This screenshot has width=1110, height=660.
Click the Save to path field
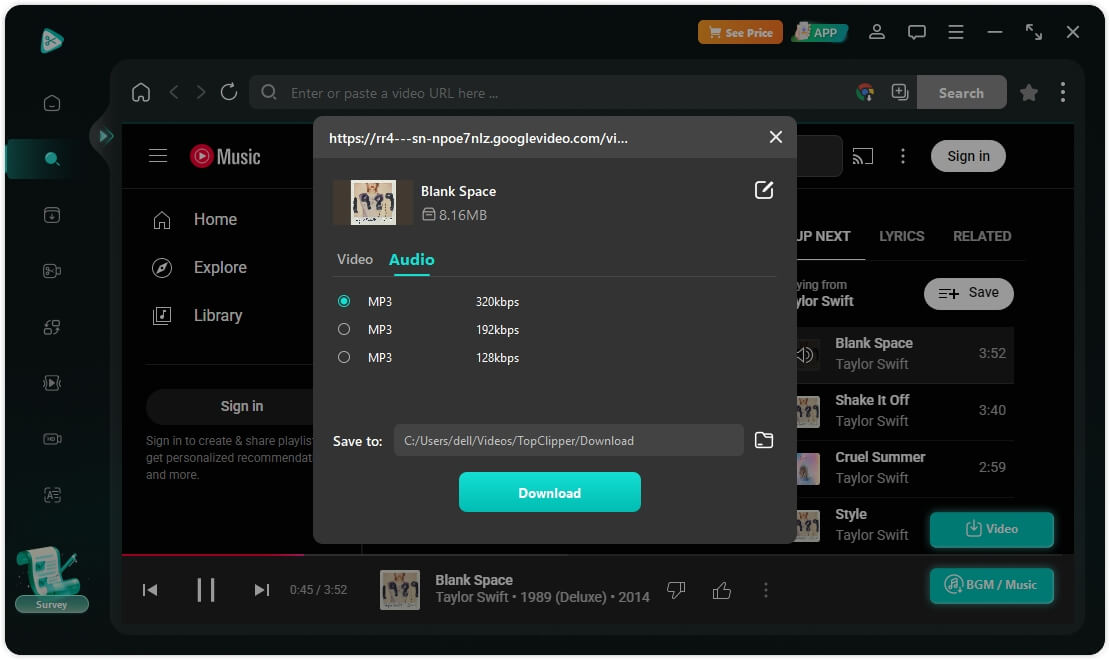pos(568,440)
